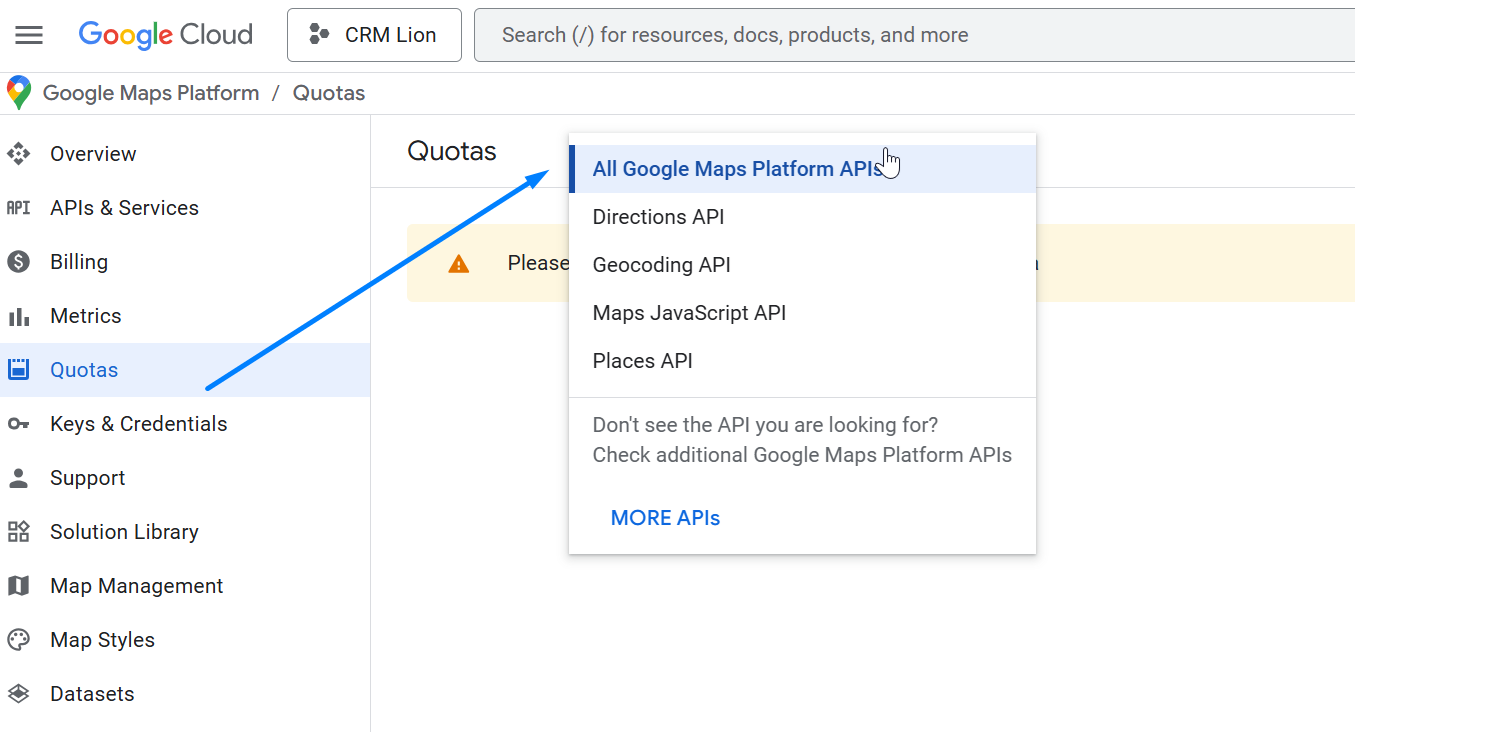
Task: Click the Billing dollar icon
Action: tap(18, 262)
